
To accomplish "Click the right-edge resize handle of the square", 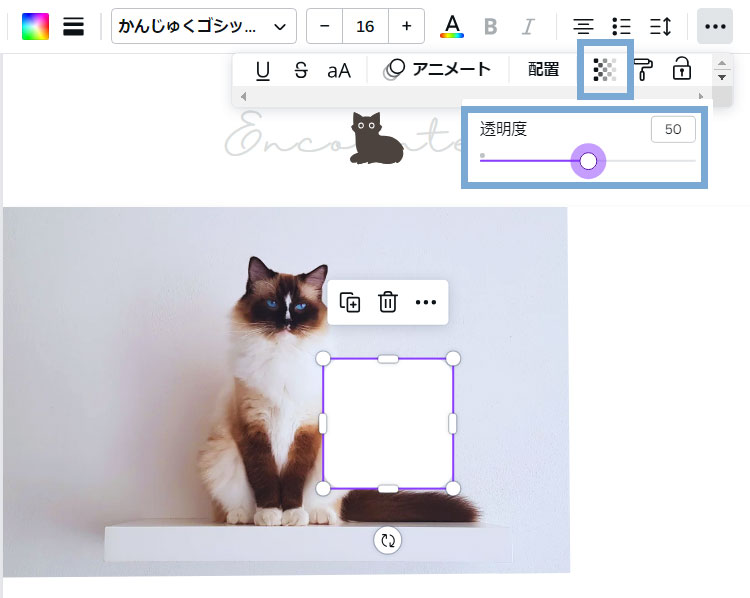I will [x=452, y=423].
